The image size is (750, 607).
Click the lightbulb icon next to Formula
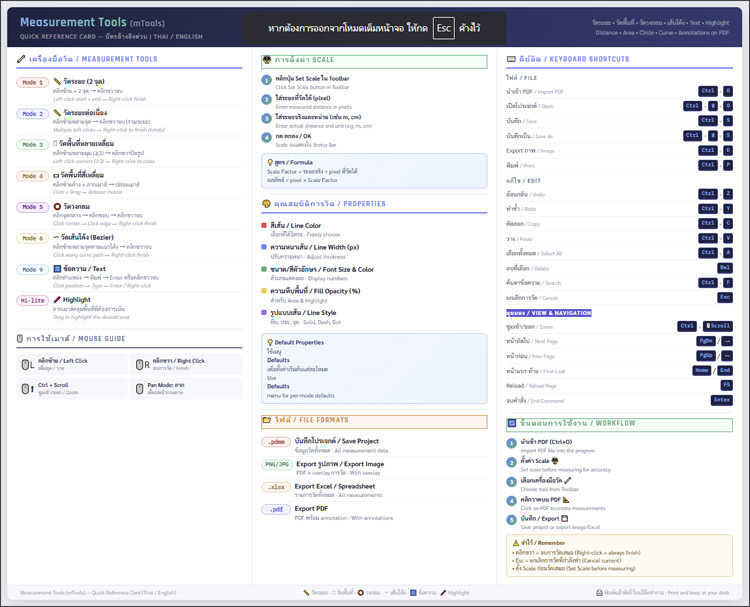click(271, 160)
